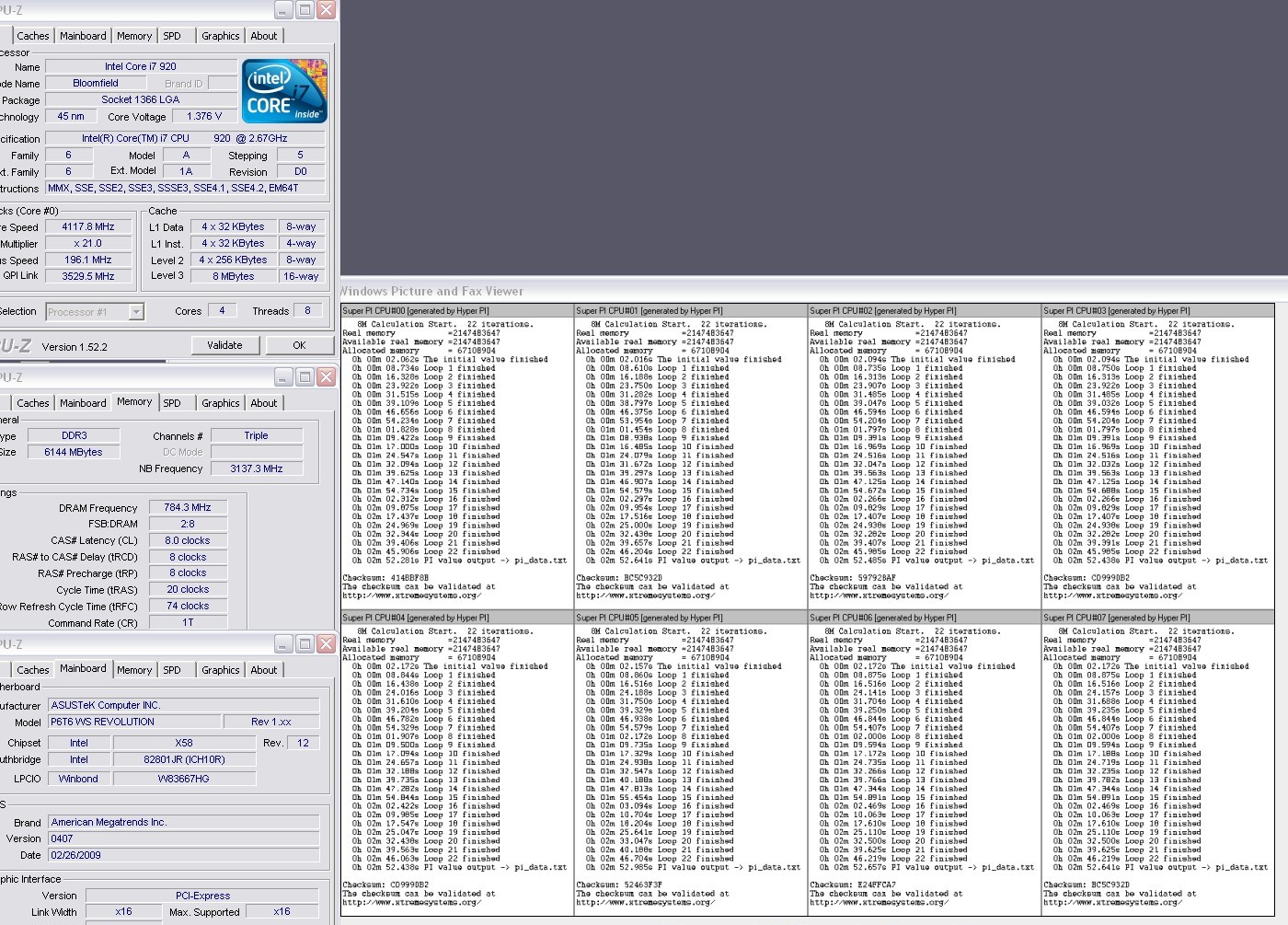Viewport: 1288px width, 925px height.
Task: Switch to Caches tab in top CPU-Z window
Action: (33, 36)
